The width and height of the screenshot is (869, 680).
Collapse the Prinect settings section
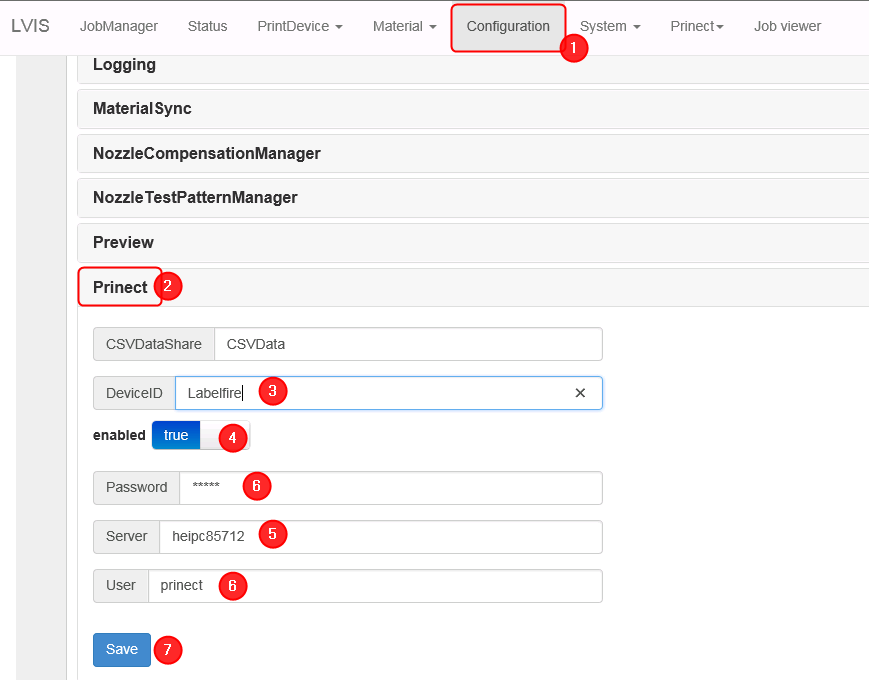120,287
